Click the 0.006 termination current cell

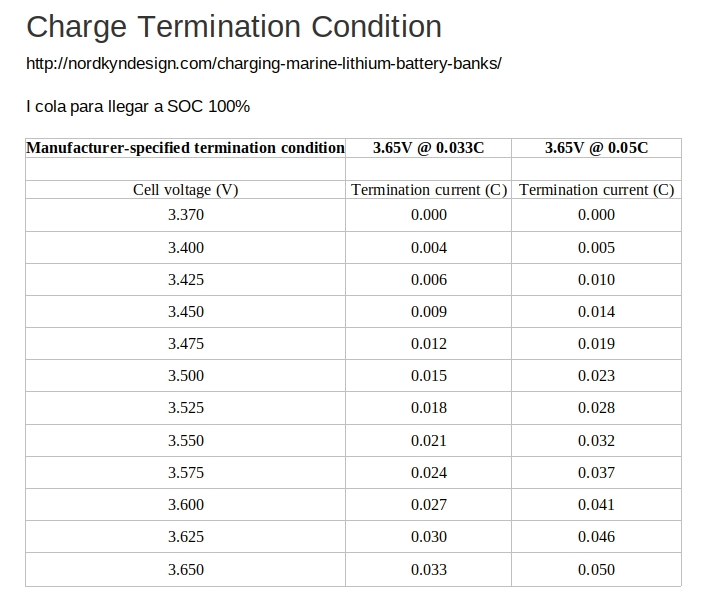click(428, 280)
